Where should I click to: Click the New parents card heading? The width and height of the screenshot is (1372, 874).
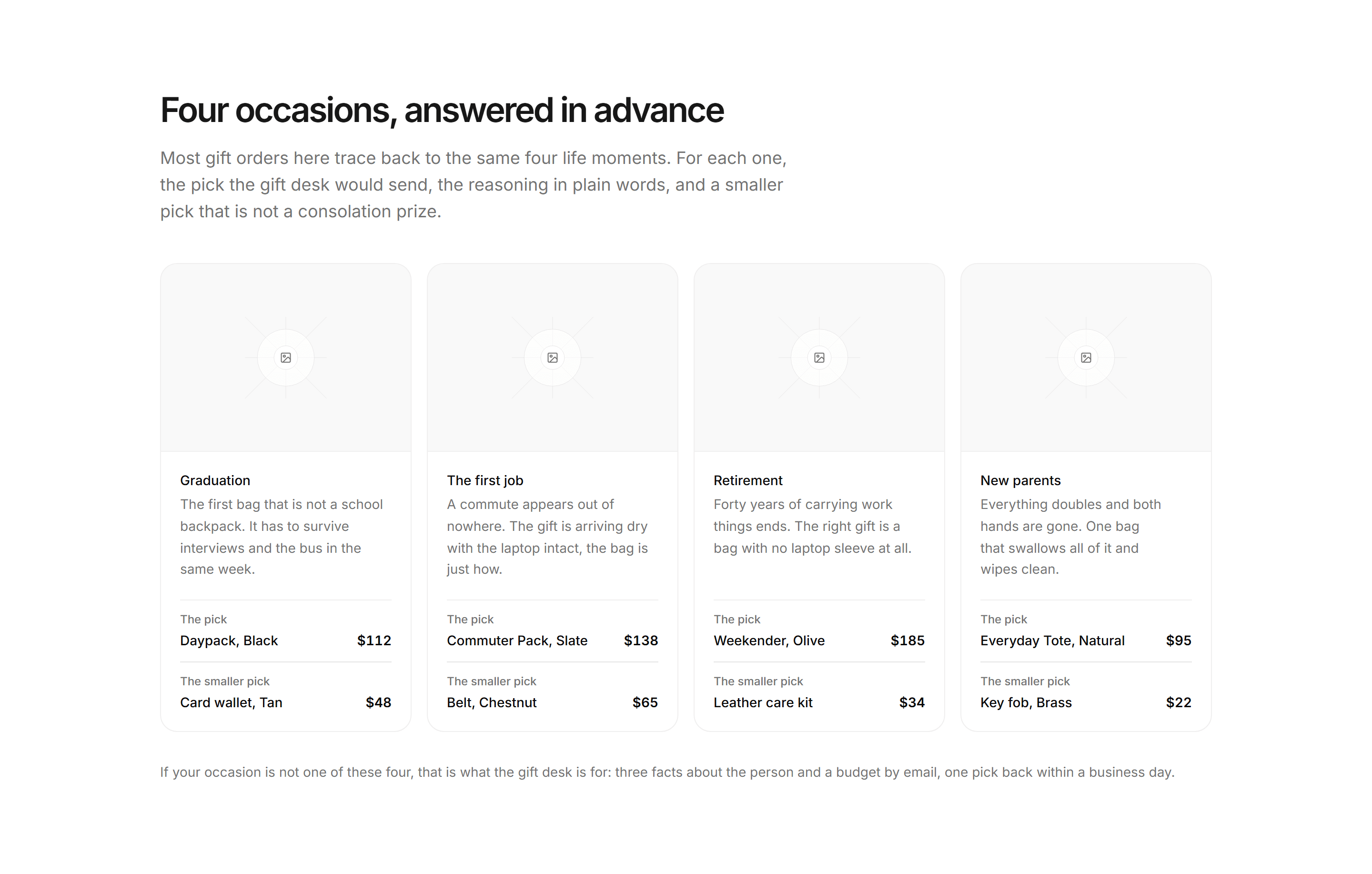click(x=1020, y=480)
